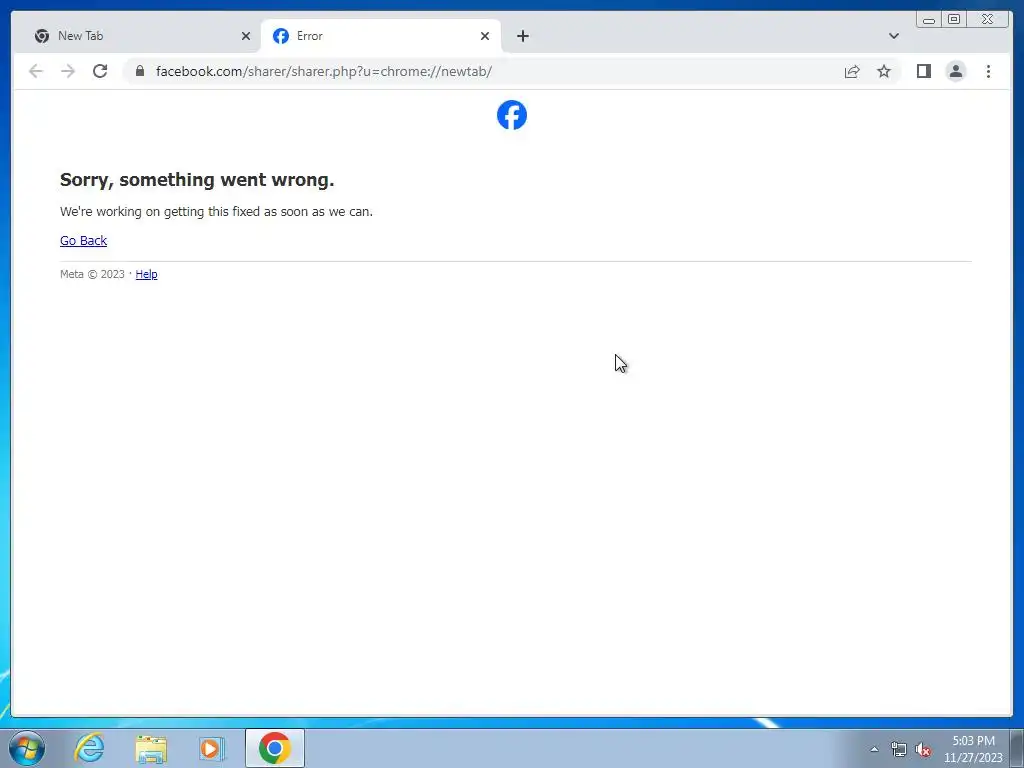The image size is (1024, 768).
Task: View site information lock icon
Action: tap(140, 71)
